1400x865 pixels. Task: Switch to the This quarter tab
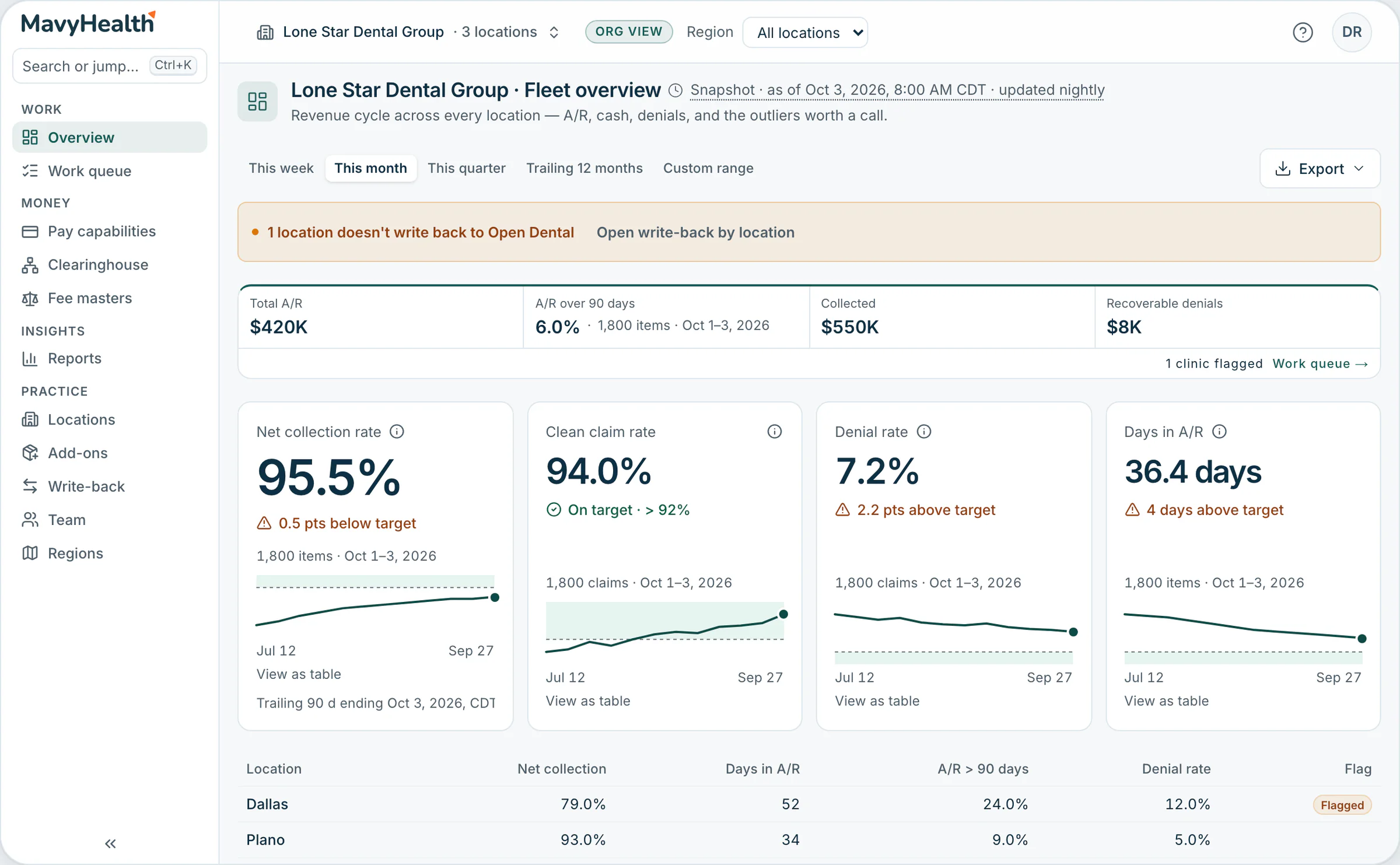pyautogui.click(x=466, y=168)
